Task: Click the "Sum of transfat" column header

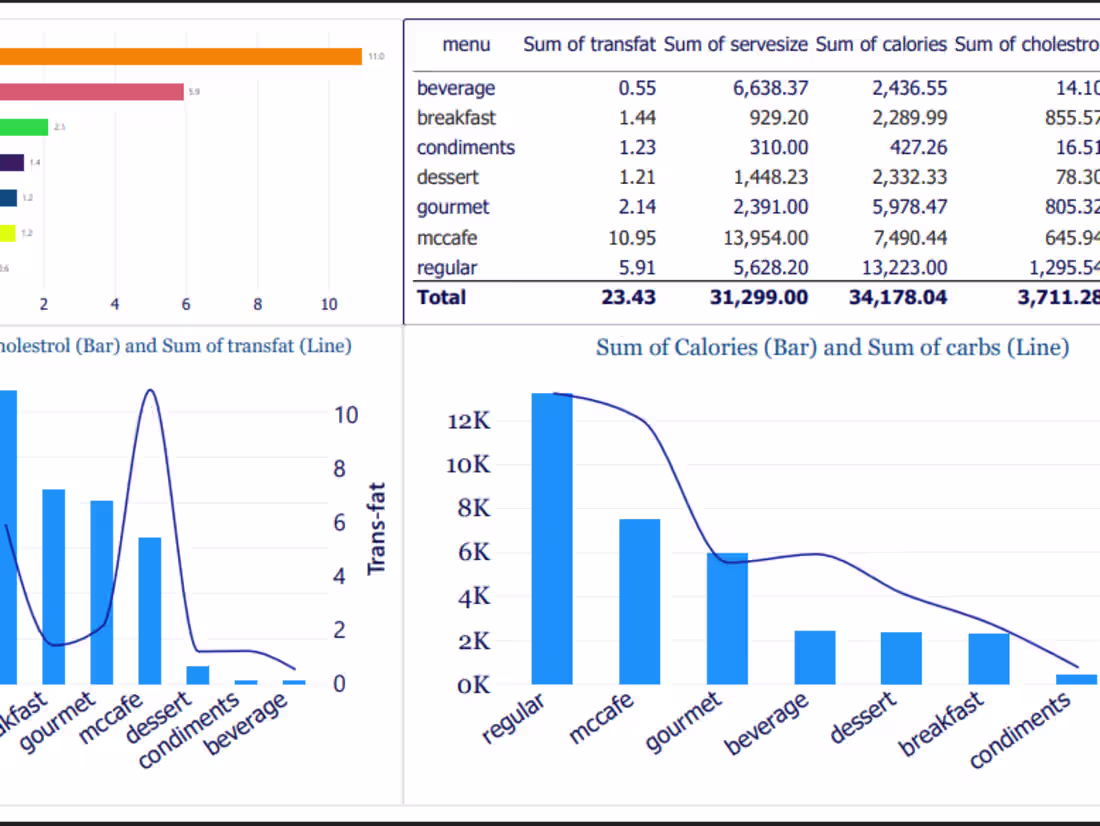Action: (589, 45)
